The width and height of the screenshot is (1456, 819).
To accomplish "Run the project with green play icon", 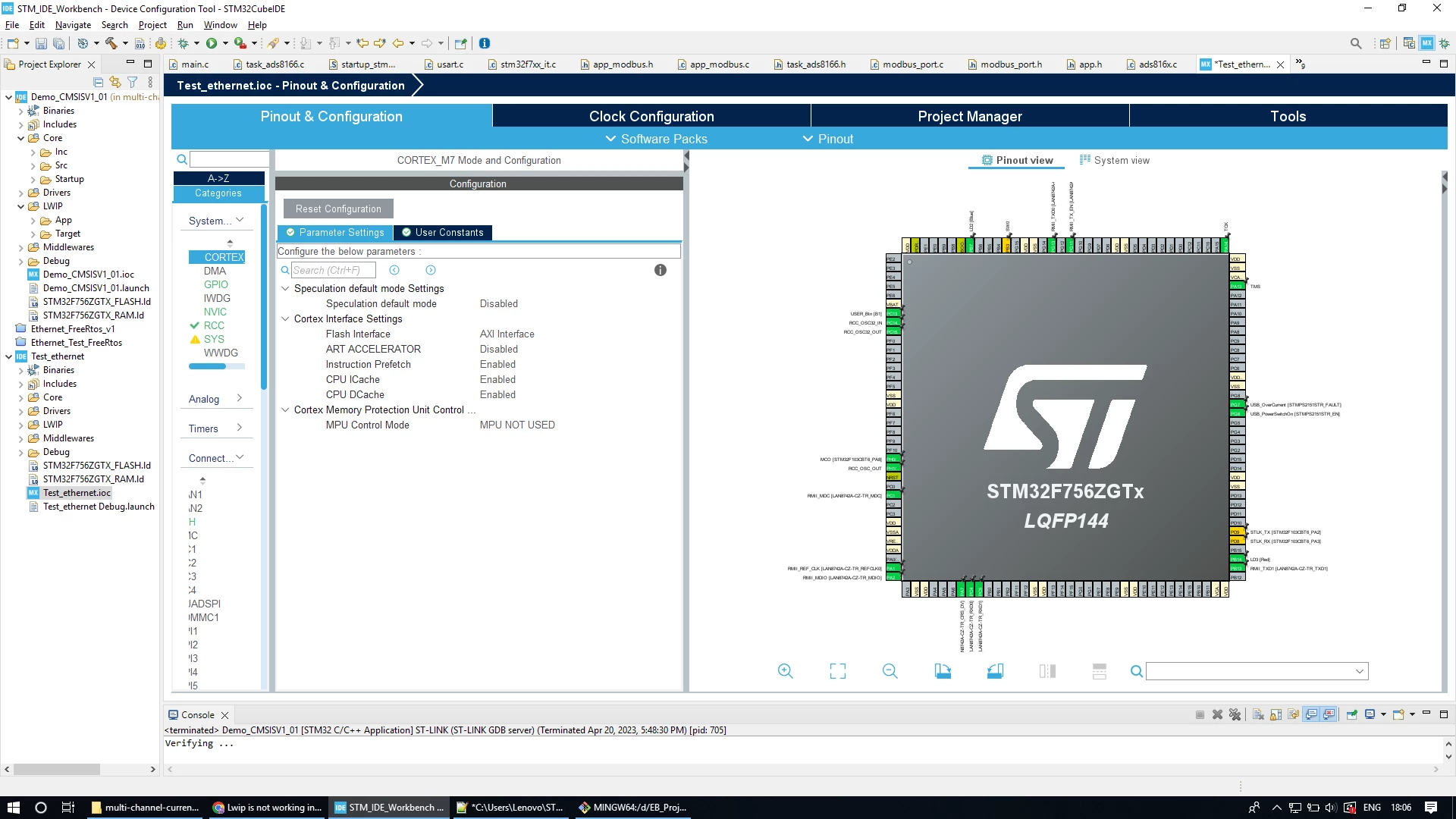I will (212, 43).
